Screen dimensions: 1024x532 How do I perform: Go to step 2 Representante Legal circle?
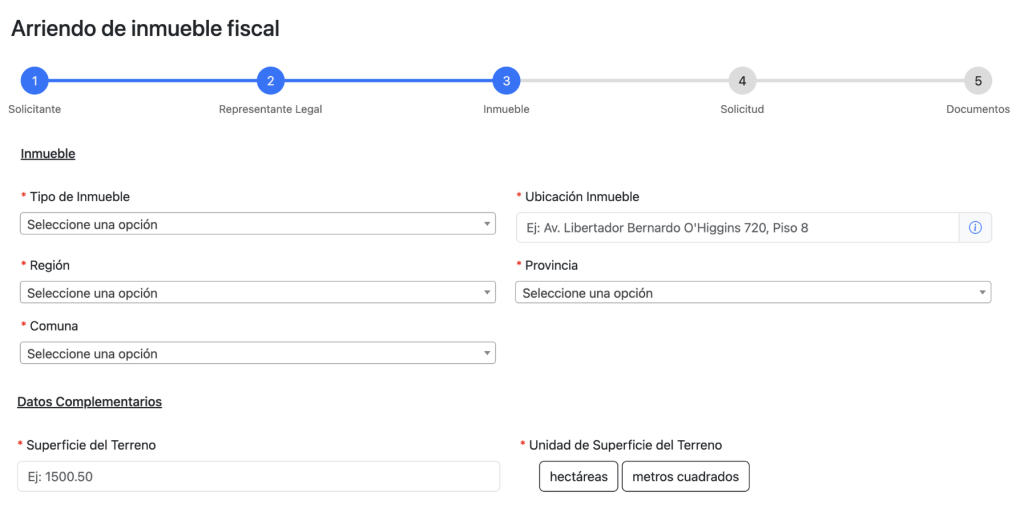(270, 81)
